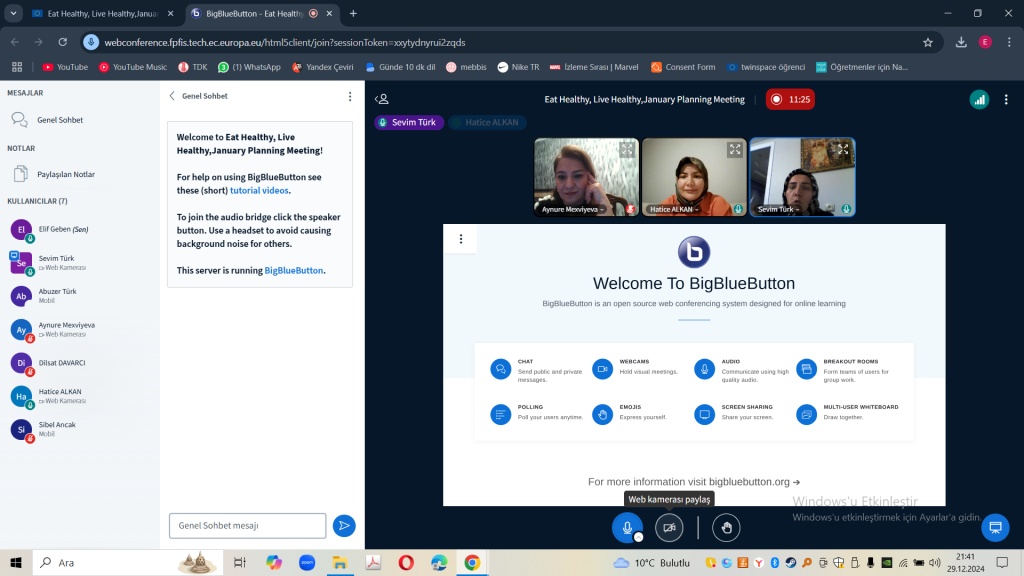This screenshot has width=1024, height=576.
Task: Open the BigBlueButton link in chat
Action: pos(293,270)
